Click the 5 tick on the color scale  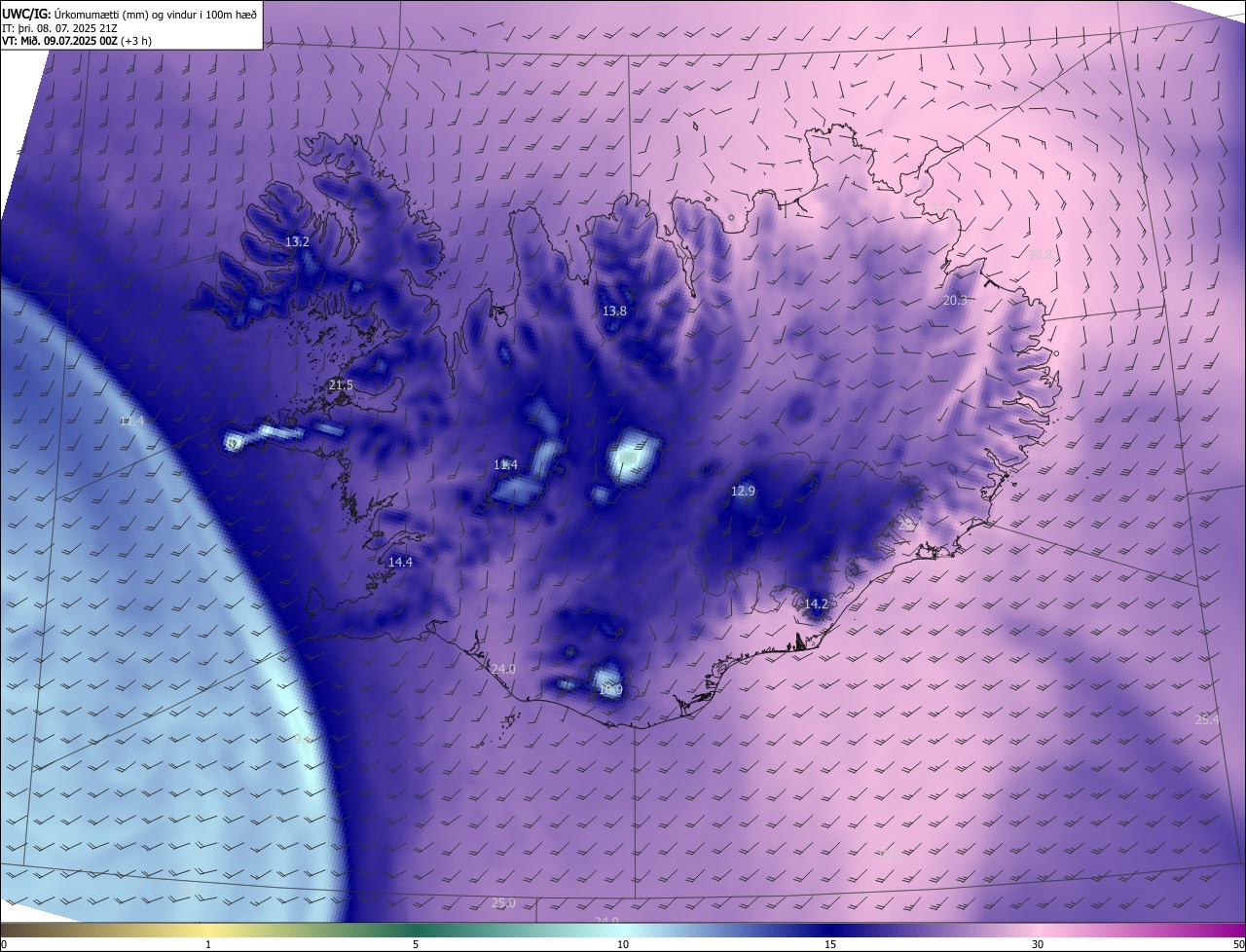coord(416,944)
